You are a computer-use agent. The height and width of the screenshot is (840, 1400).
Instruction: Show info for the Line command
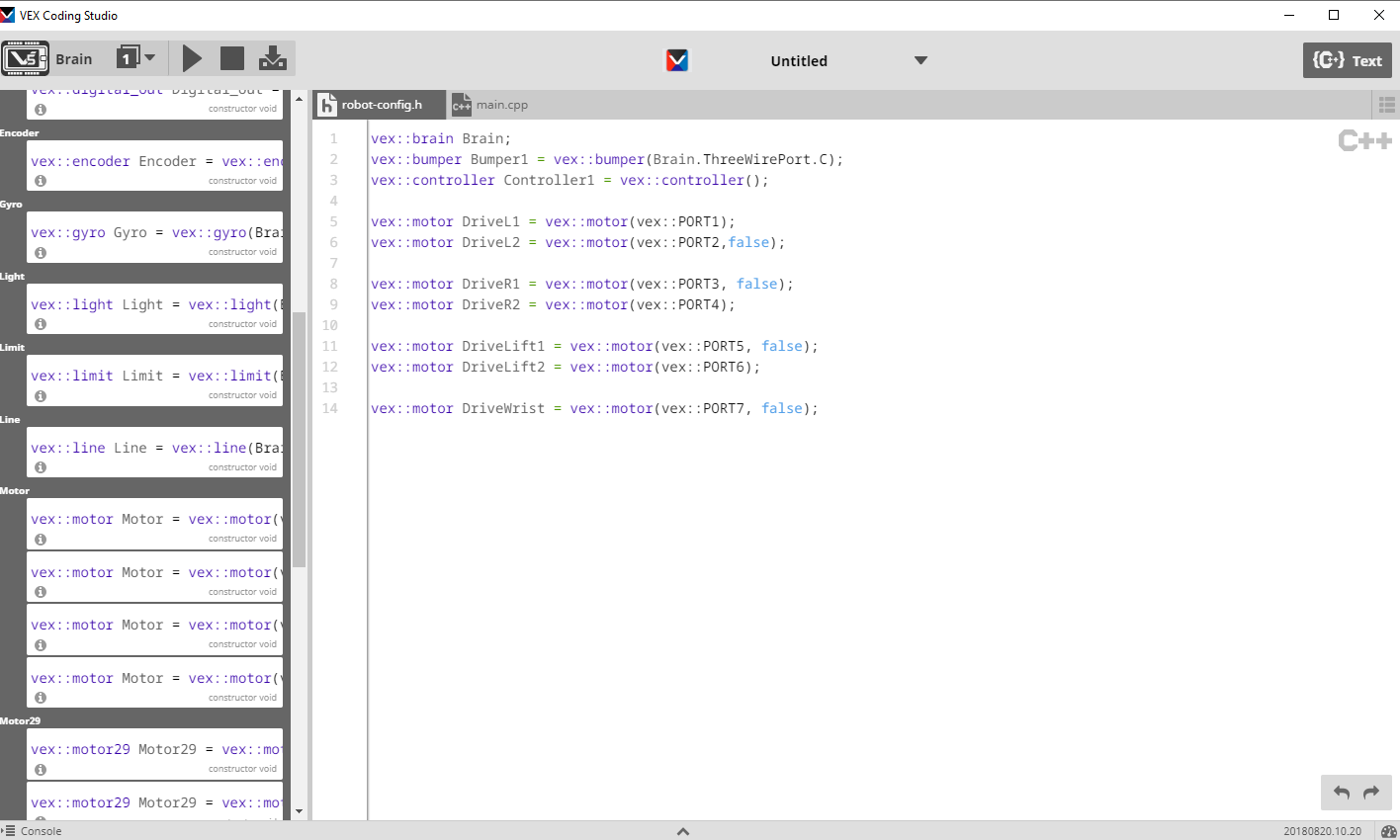[x=41, y=467]
